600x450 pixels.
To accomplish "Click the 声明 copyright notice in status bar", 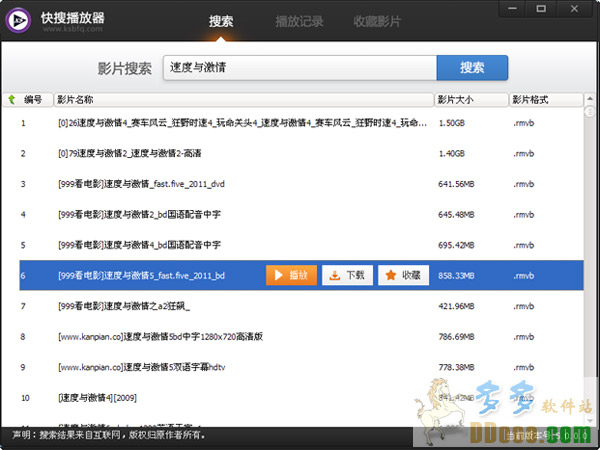I will click(109, 435).
